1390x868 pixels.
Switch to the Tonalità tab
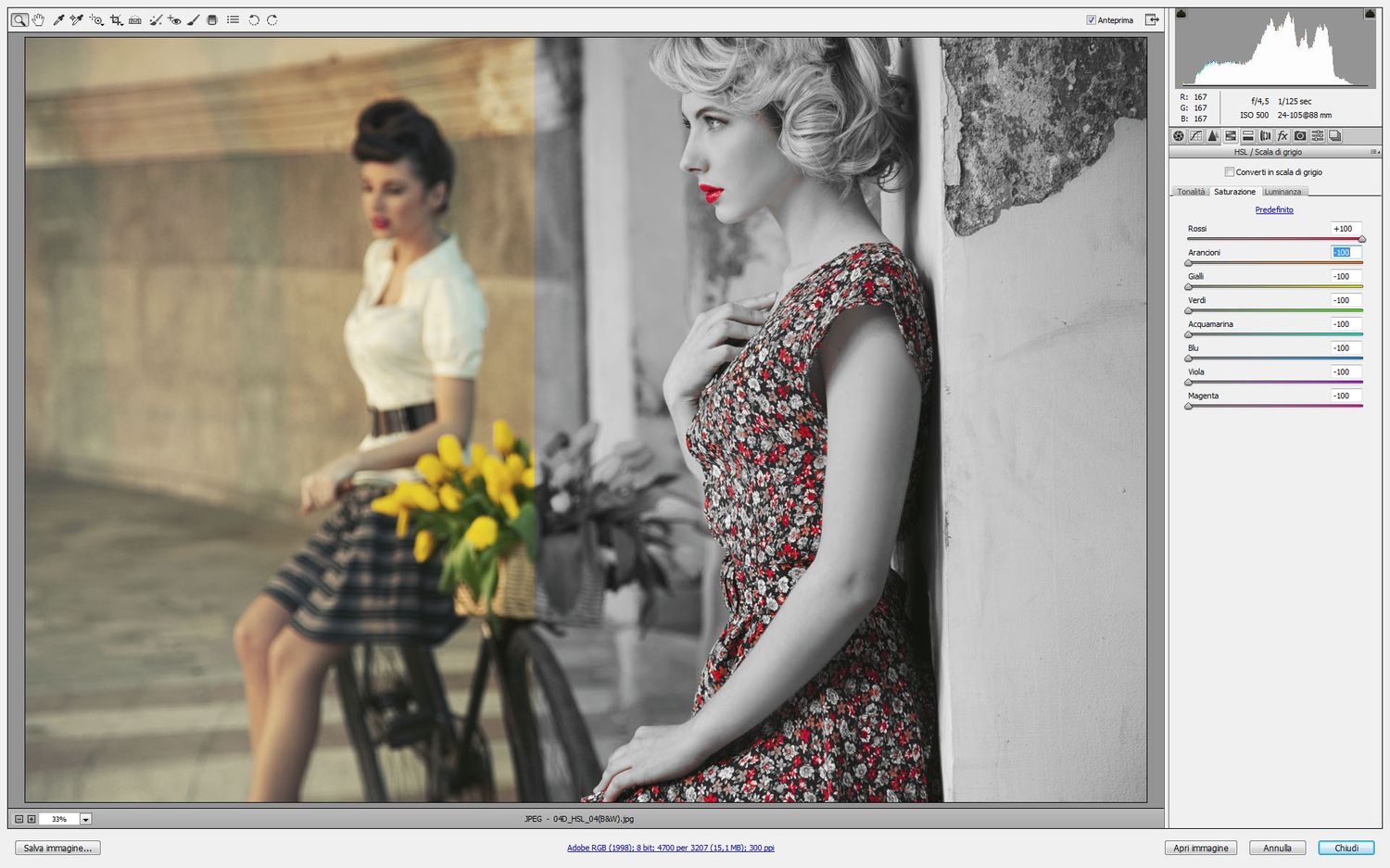pos(1191,192)
